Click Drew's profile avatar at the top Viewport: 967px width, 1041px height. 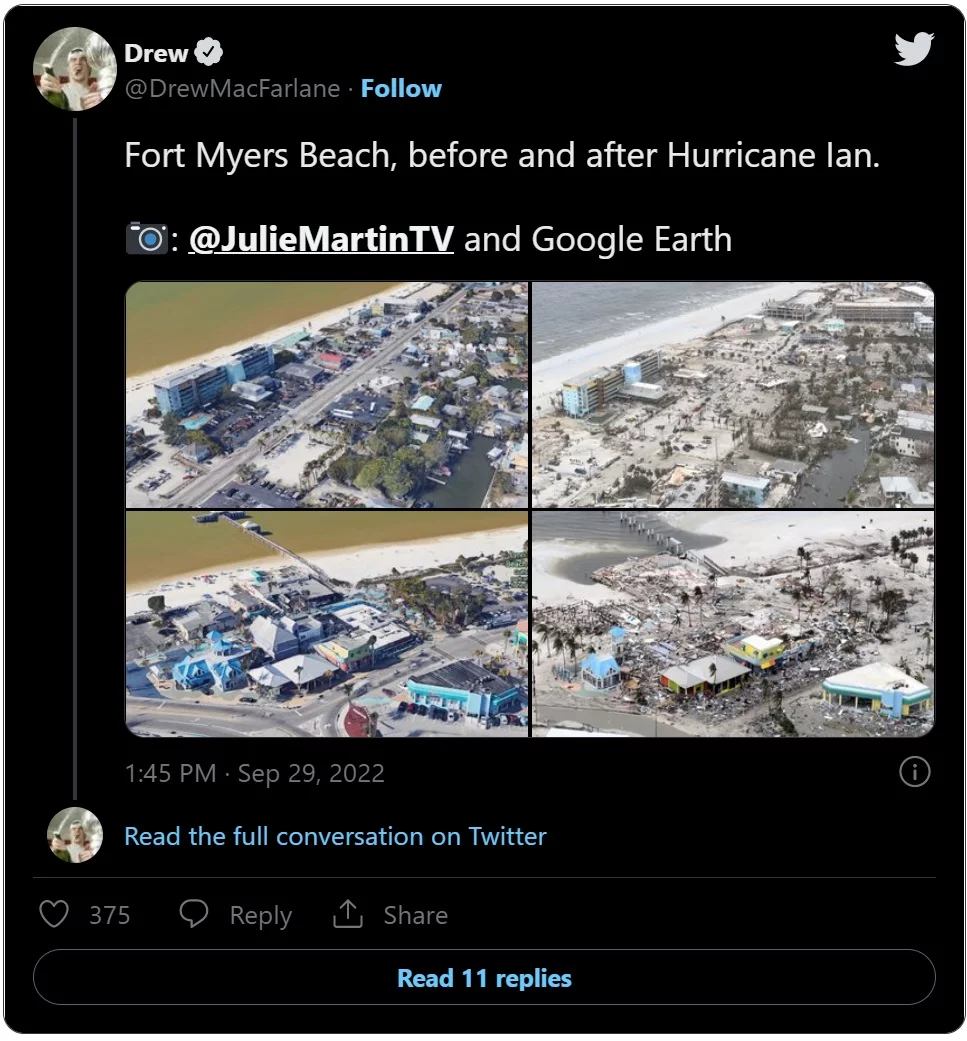click(74, 67)
